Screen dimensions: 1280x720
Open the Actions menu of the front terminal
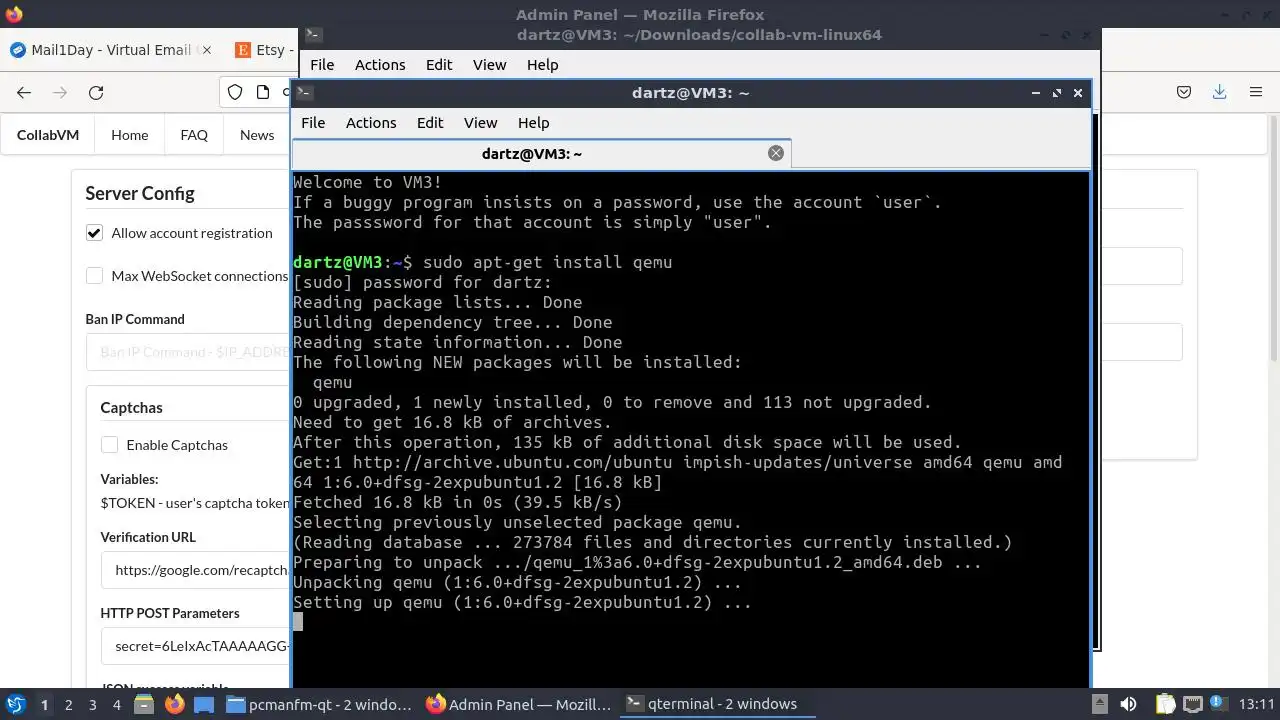(x=371, y=122)
